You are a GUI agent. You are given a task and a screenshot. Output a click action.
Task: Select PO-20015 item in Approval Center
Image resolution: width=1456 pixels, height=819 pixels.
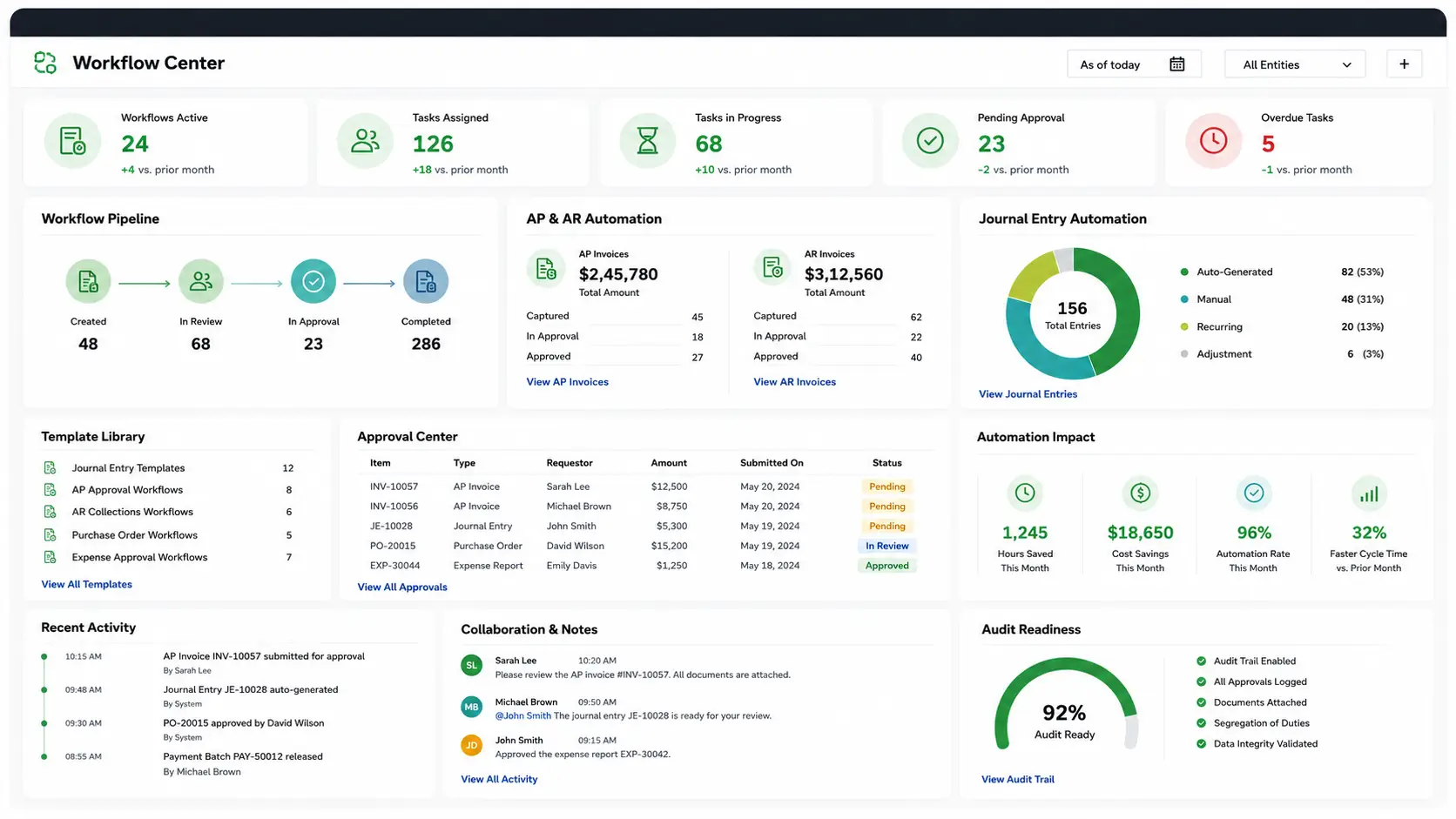[393, 547]
